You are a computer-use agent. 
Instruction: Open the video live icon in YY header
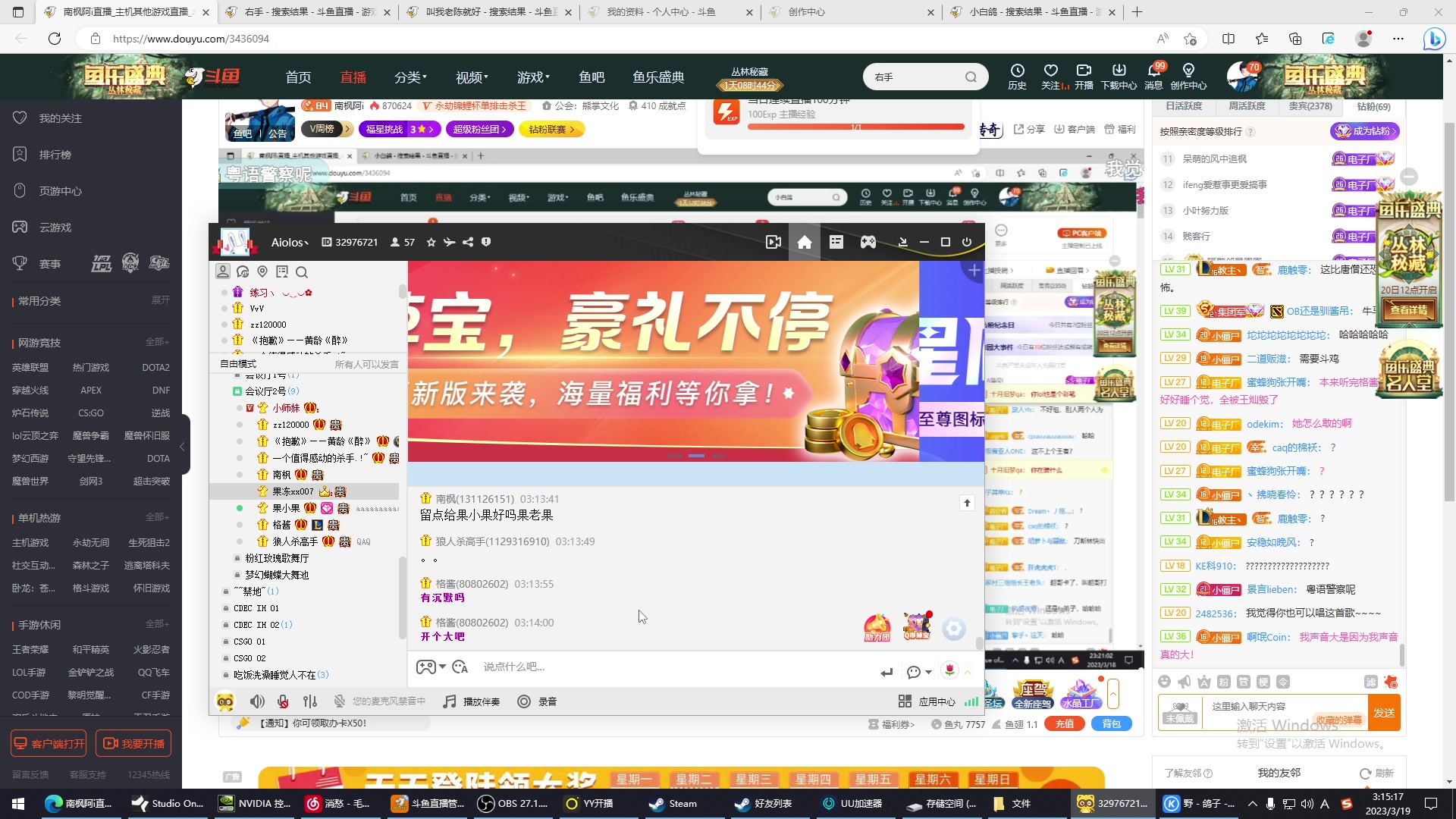(773, 242)
